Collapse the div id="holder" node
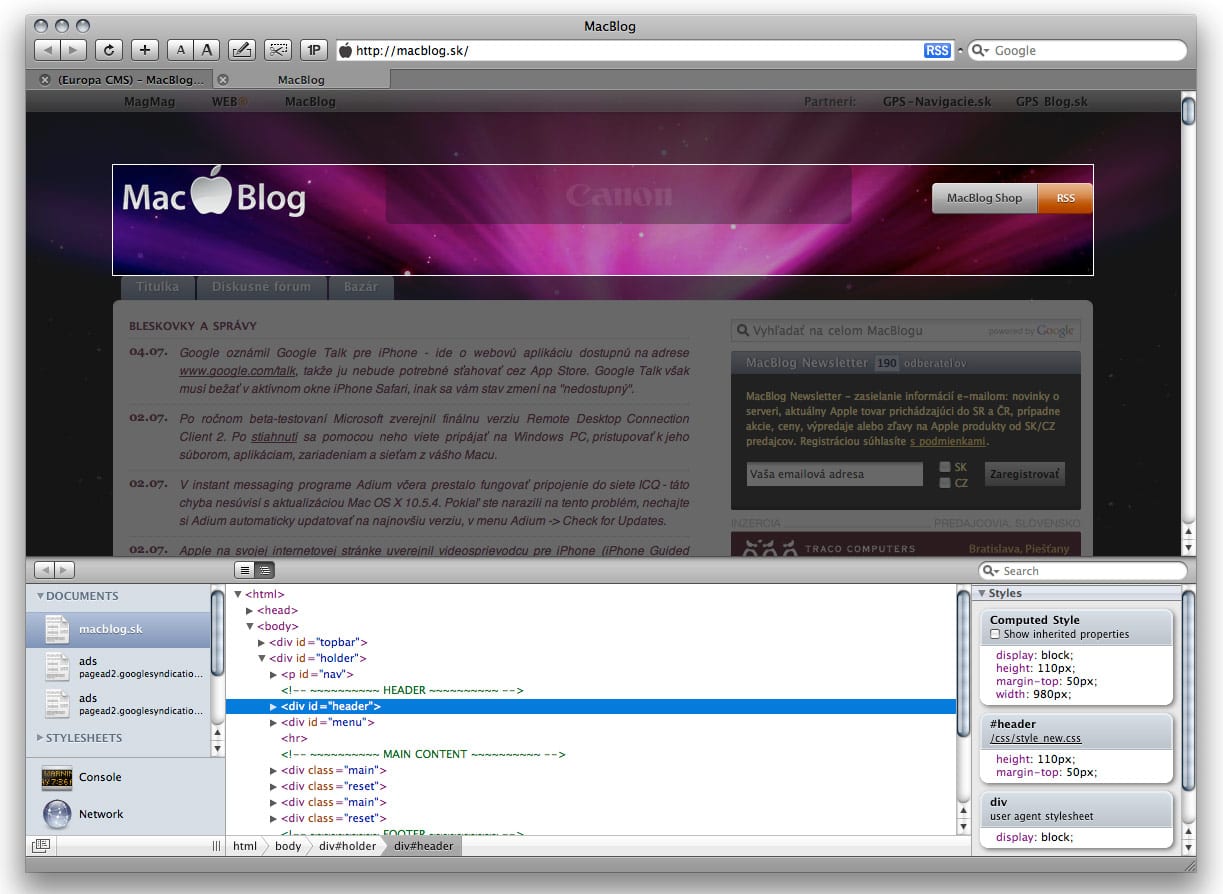The height and width of the screenshot is (894, 1223). [262, 658]
